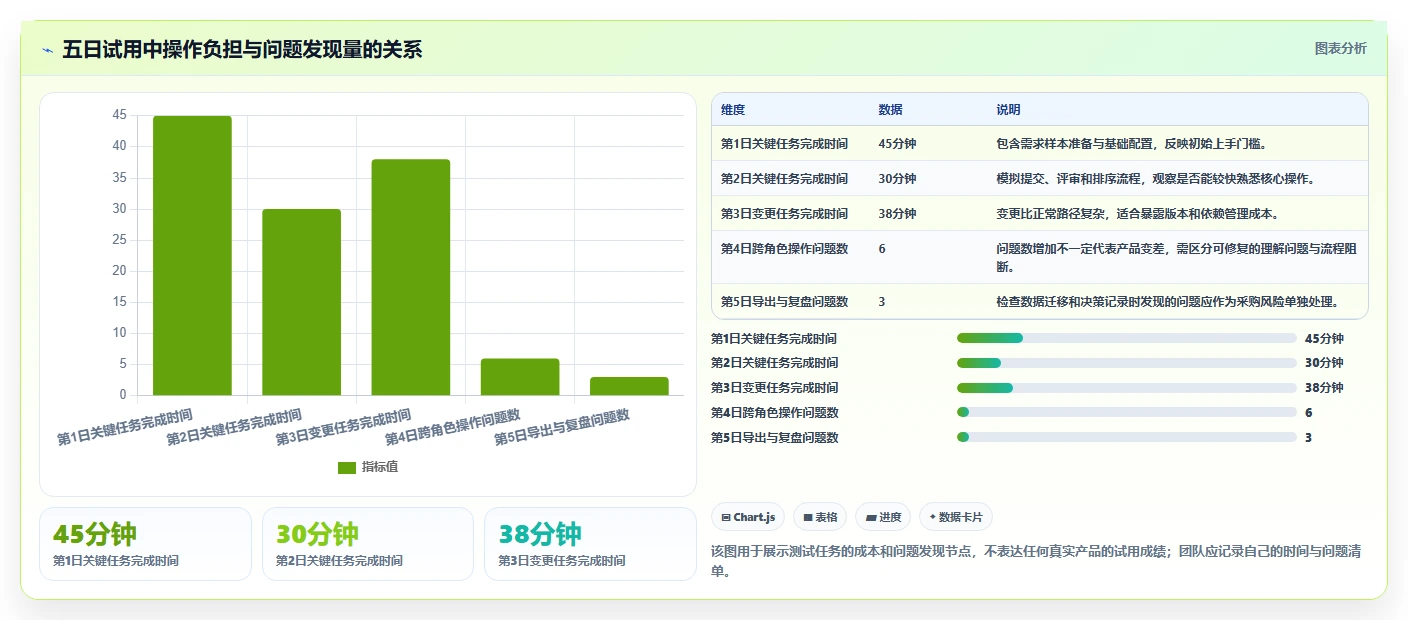
Task: Click table cell 第2日关键任务完成时间
Action: tap(784, 179)
